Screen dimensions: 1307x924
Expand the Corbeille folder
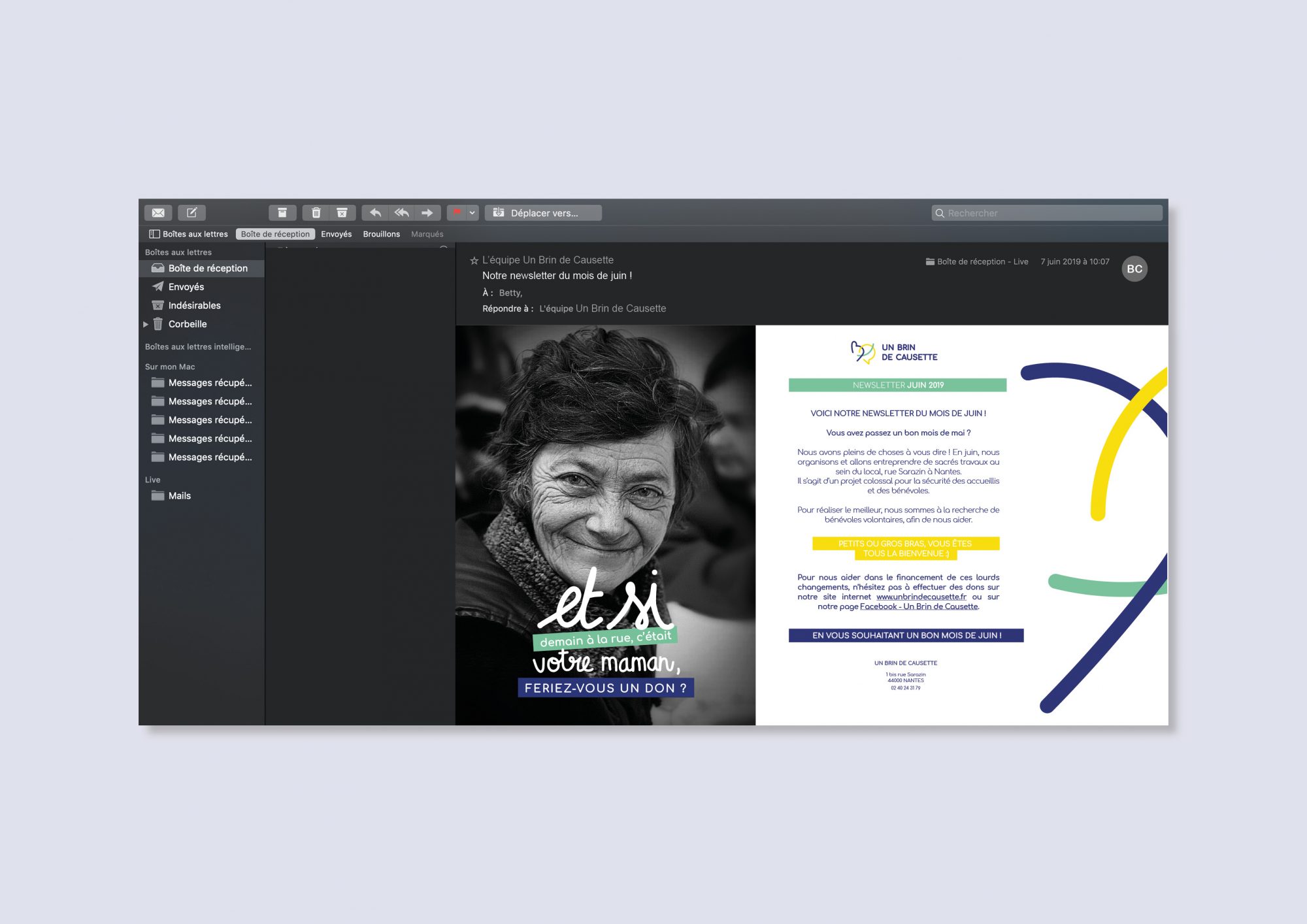[146, 324]
